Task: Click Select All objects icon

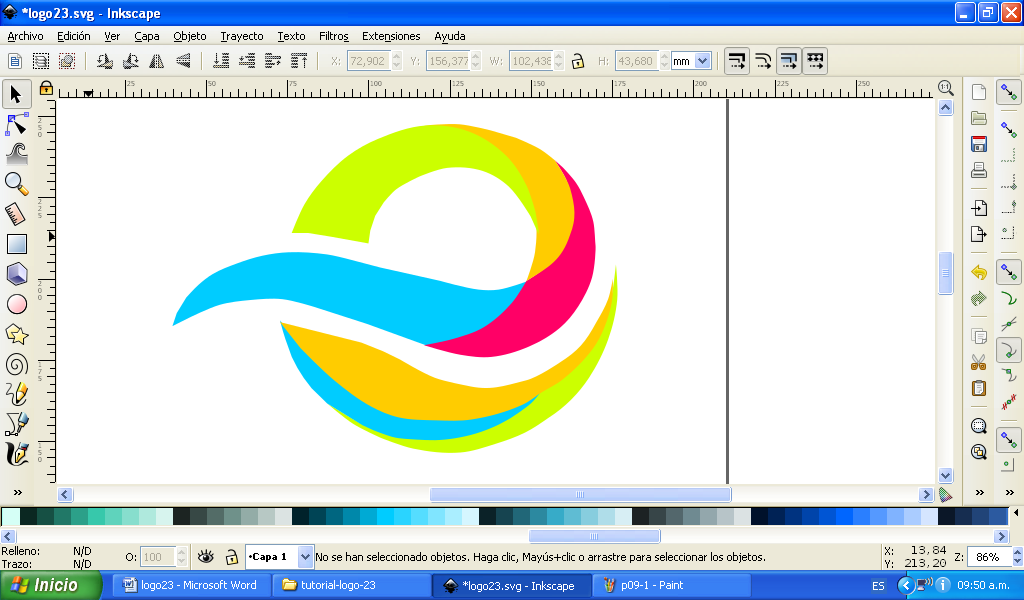Action: (x=14, y=61)
